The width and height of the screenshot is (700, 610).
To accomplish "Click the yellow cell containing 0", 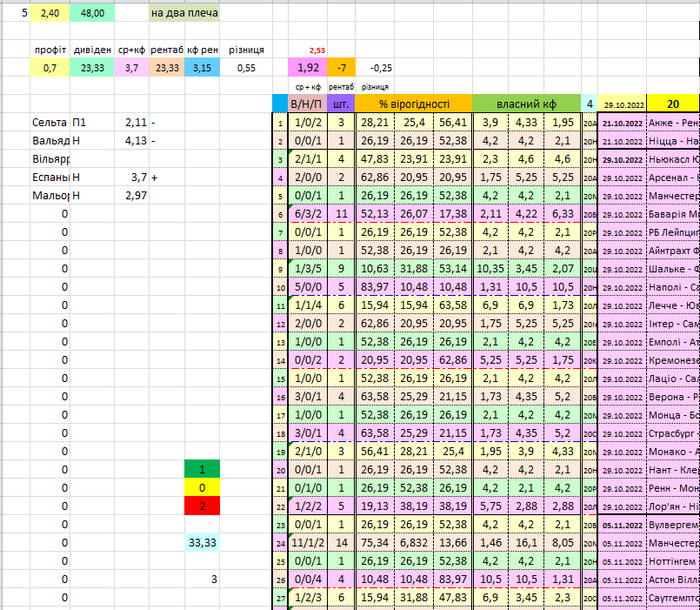I will pyautogui.click(x=202, y=488).
